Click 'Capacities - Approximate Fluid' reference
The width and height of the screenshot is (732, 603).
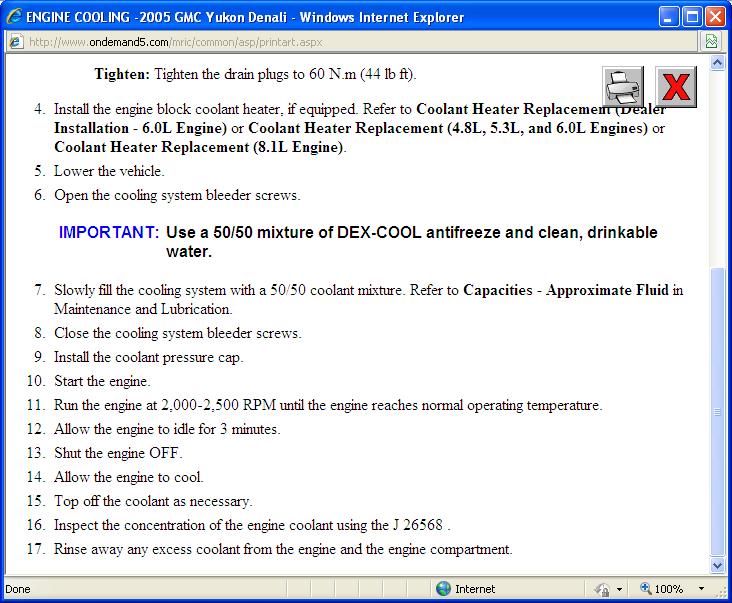[x=566, y=290]
